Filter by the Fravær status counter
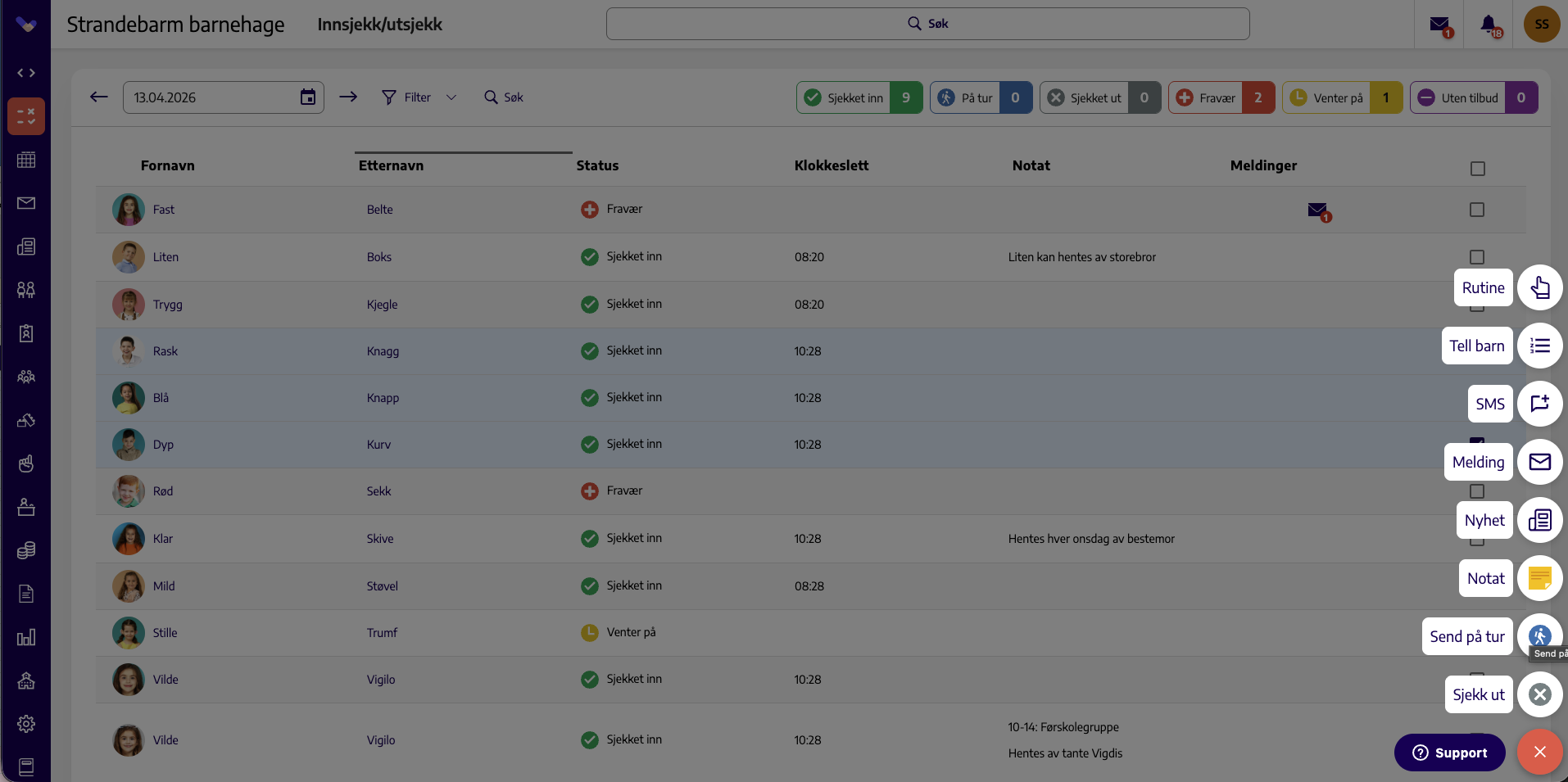 (x=1221, y=97)
